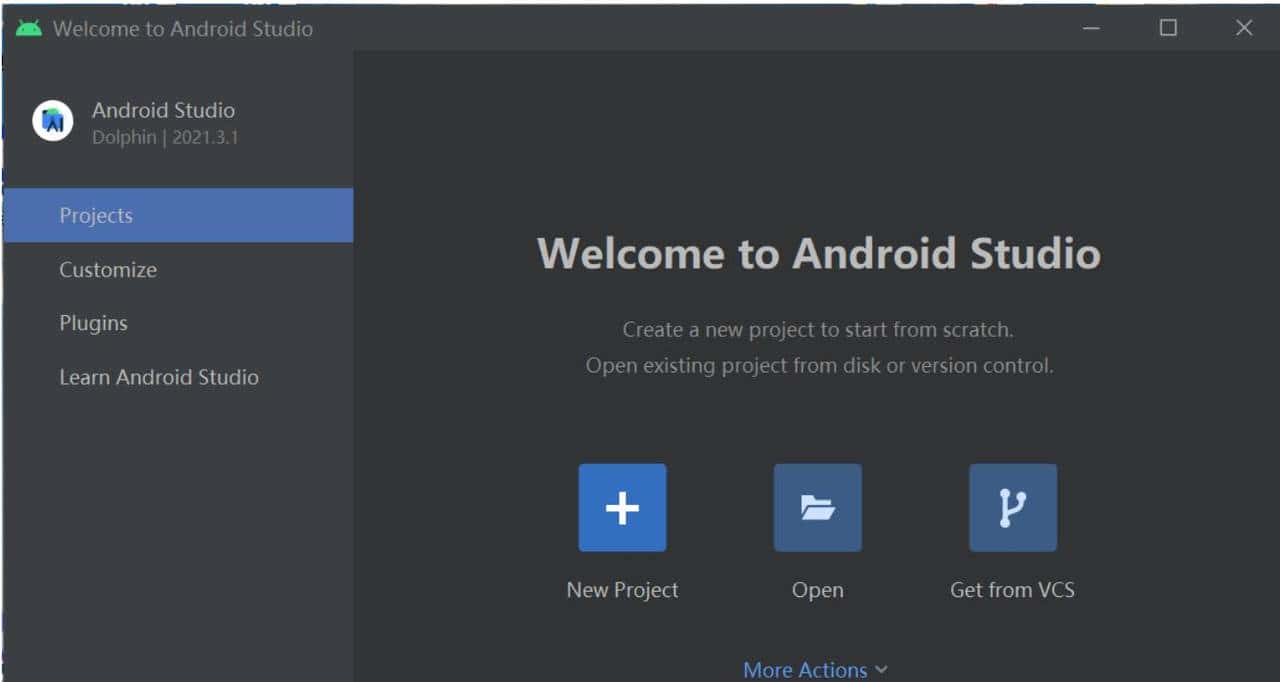1280x682 pixels.
Task: Start a new project via the plus tile
Action: (622, 507)
